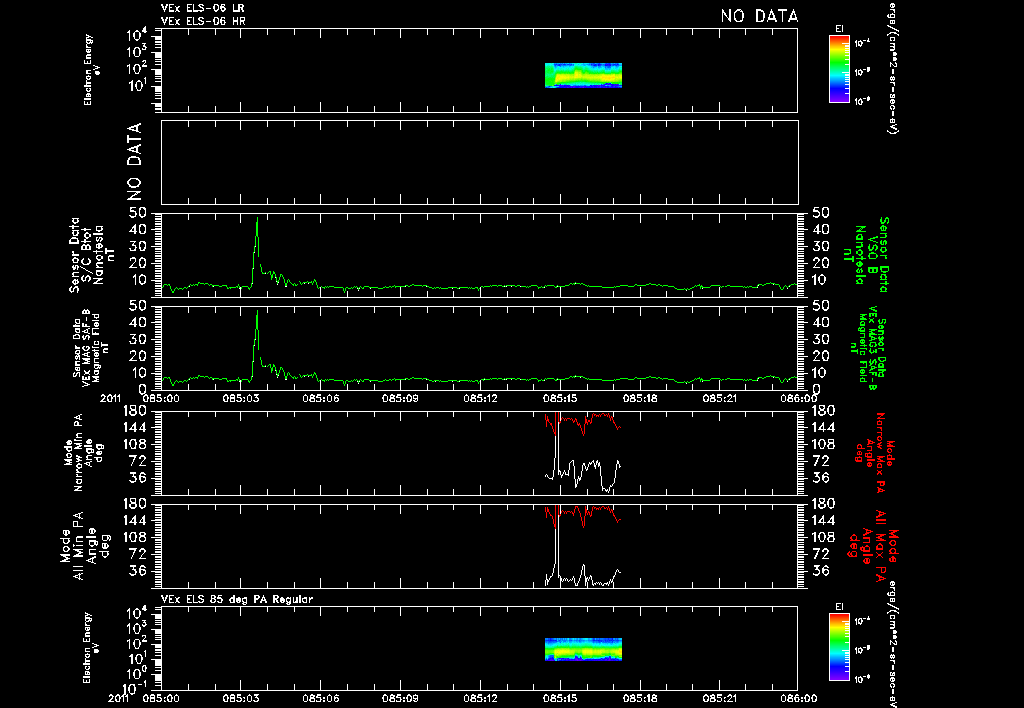Click the white "VEx MAG SAF-B Magnetic Field" label
Screen dimensions: 1024x708
(x=91, y=348)
